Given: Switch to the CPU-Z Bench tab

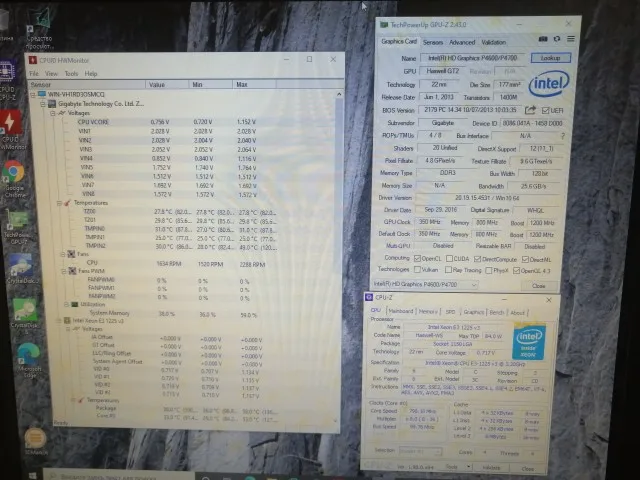Looking at the screenshot, I should tap(497, 313).
